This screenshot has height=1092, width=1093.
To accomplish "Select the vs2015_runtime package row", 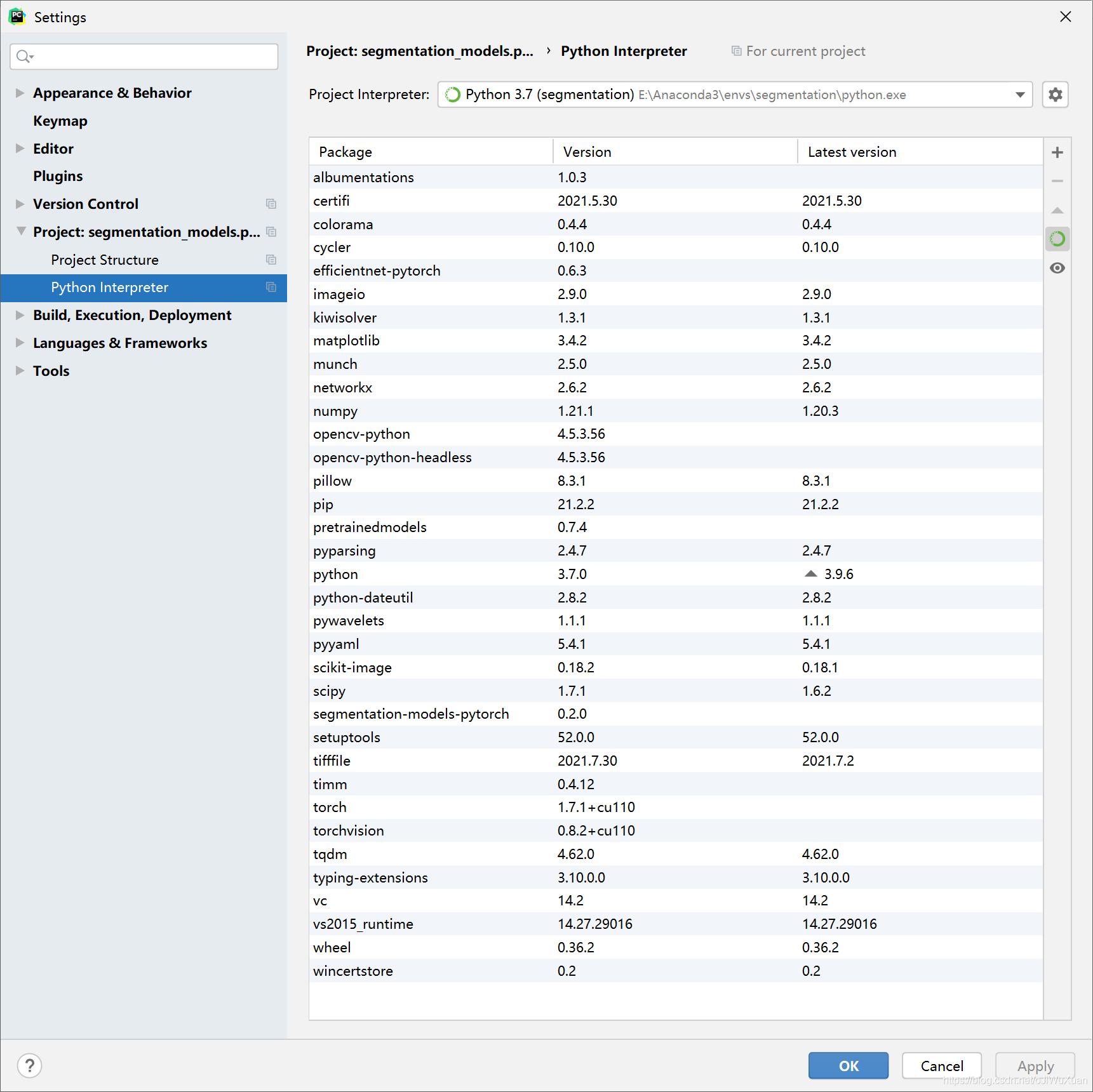I will point(676,924).
